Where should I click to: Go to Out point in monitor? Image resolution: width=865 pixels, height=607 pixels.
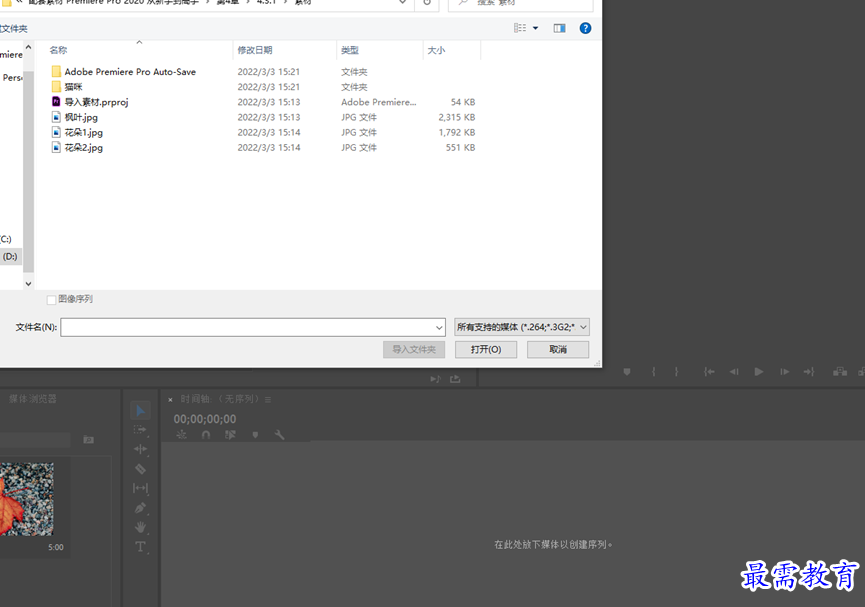(x=809, y=372)
